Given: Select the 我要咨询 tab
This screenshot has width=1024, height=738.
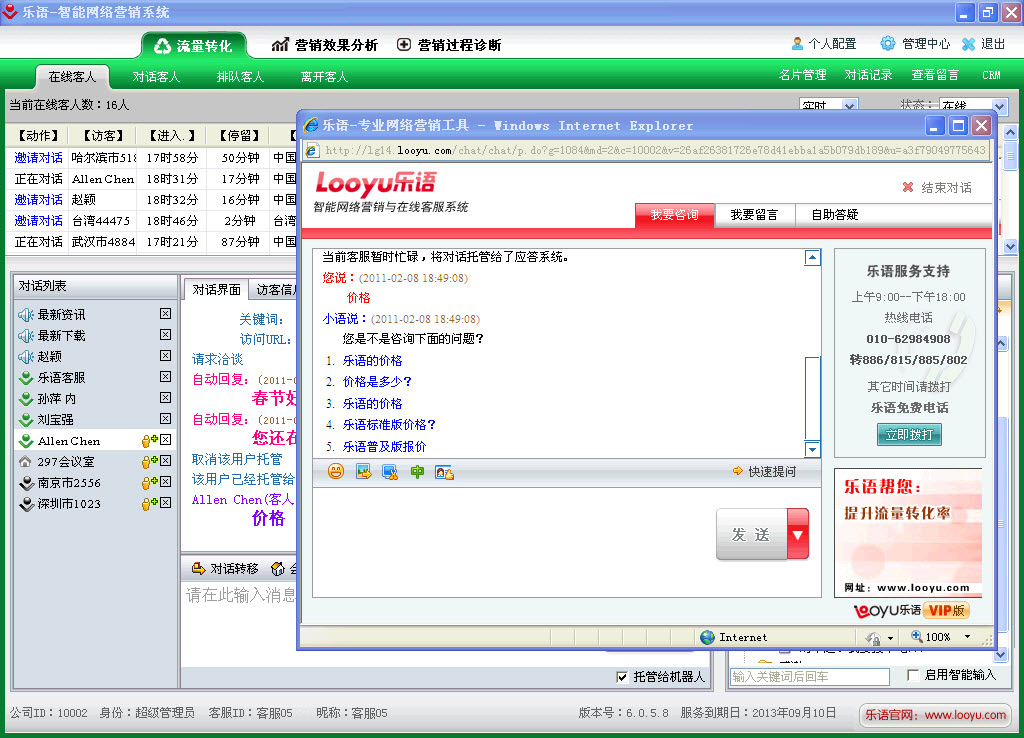Looking at the screenshot, I should [x=675, y=215].
